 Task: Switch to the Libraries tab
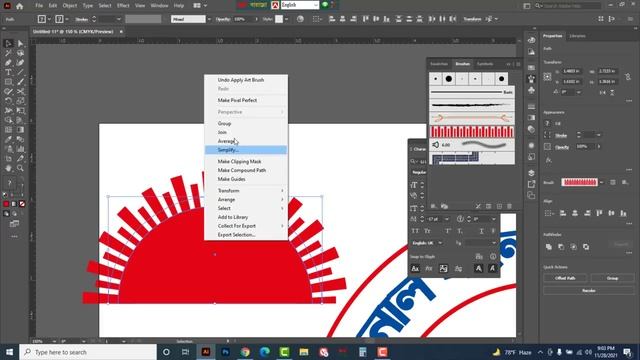(578, 36)
